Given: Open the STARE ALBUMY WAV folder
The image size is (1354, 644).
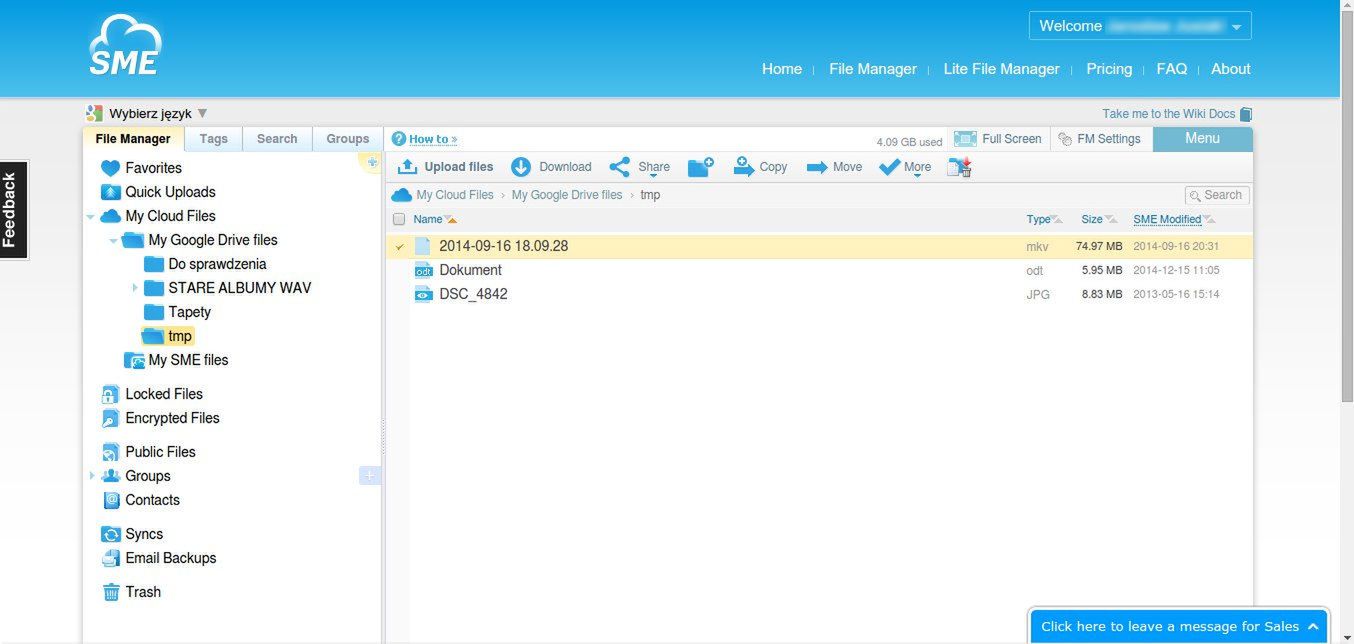Looking at the screenshot, I should [228, 288].
